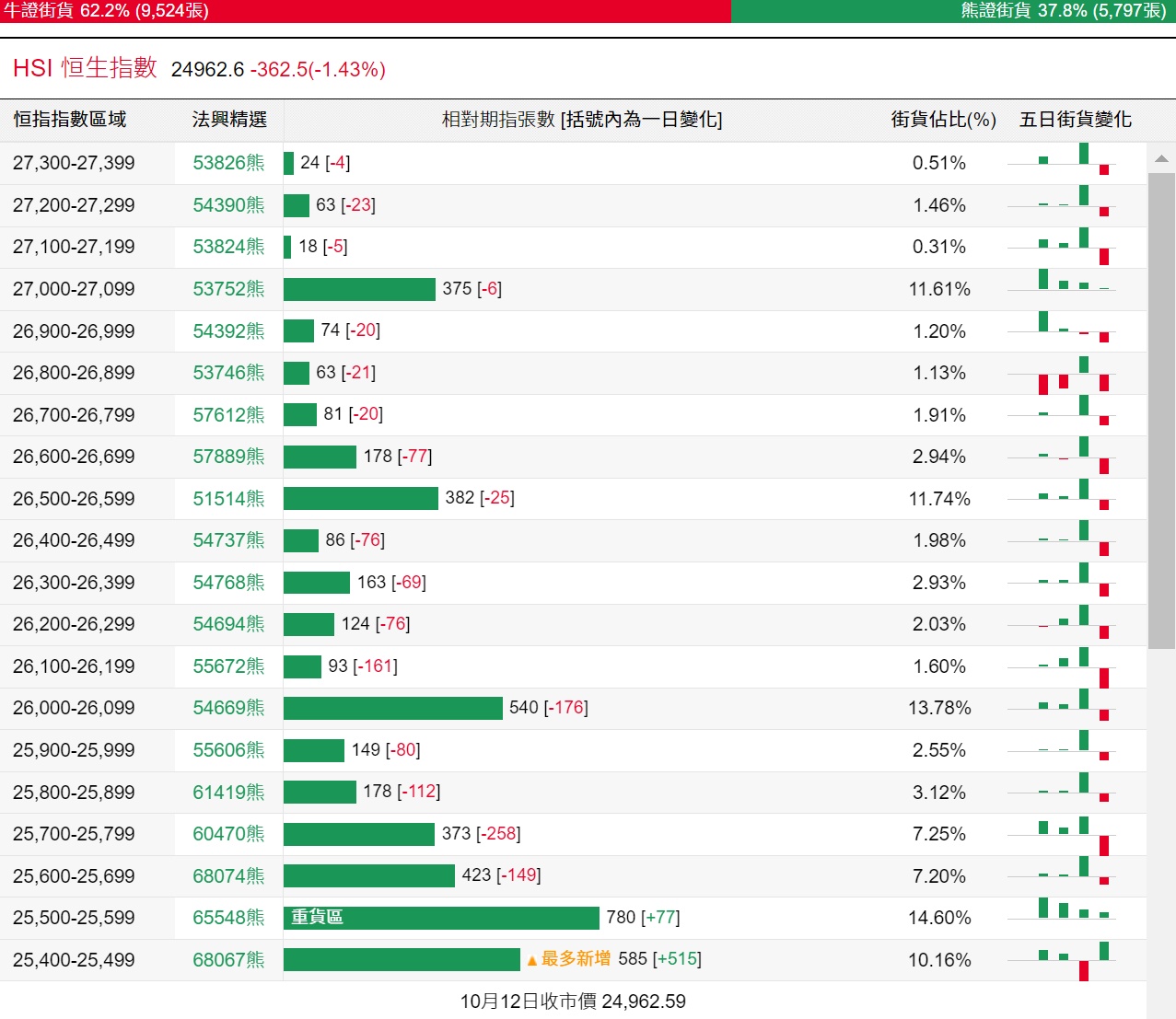Screen dimensions: 1176x1019
Task: Open warrant link 57612熊
Action: click(x=228, y=415)
